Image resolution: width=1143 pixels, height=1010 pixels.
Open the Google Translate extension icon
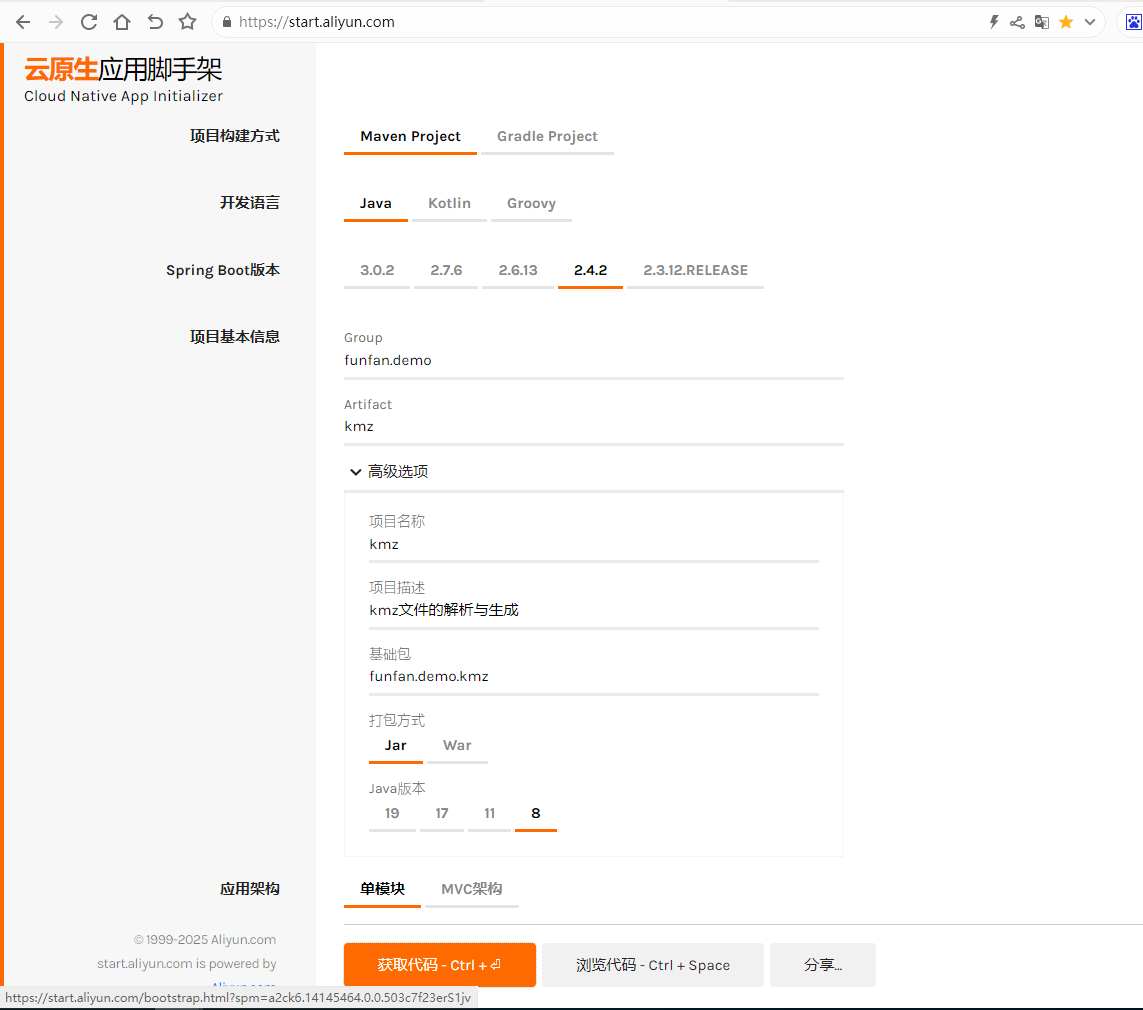click(x=1042, y=21)
